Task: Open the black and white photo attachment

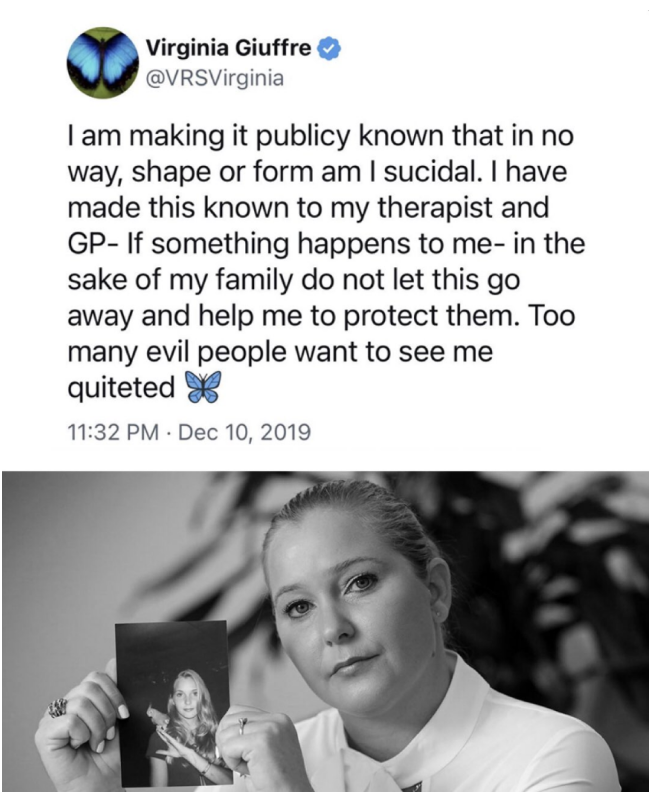Action: tap(325, 631)
